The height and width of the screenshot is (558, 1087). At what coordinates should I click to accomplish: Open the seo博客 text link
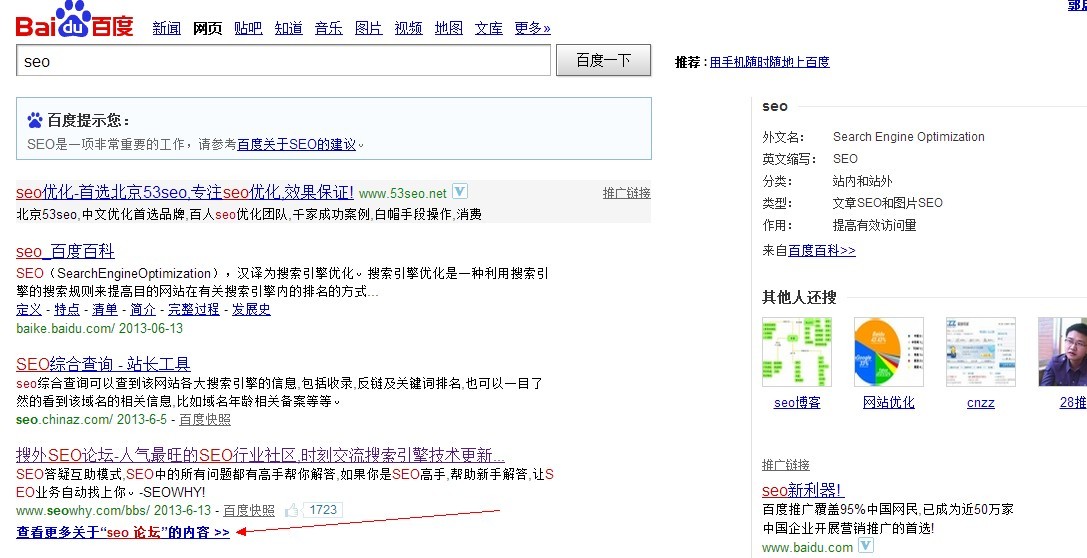pos(797,403)
